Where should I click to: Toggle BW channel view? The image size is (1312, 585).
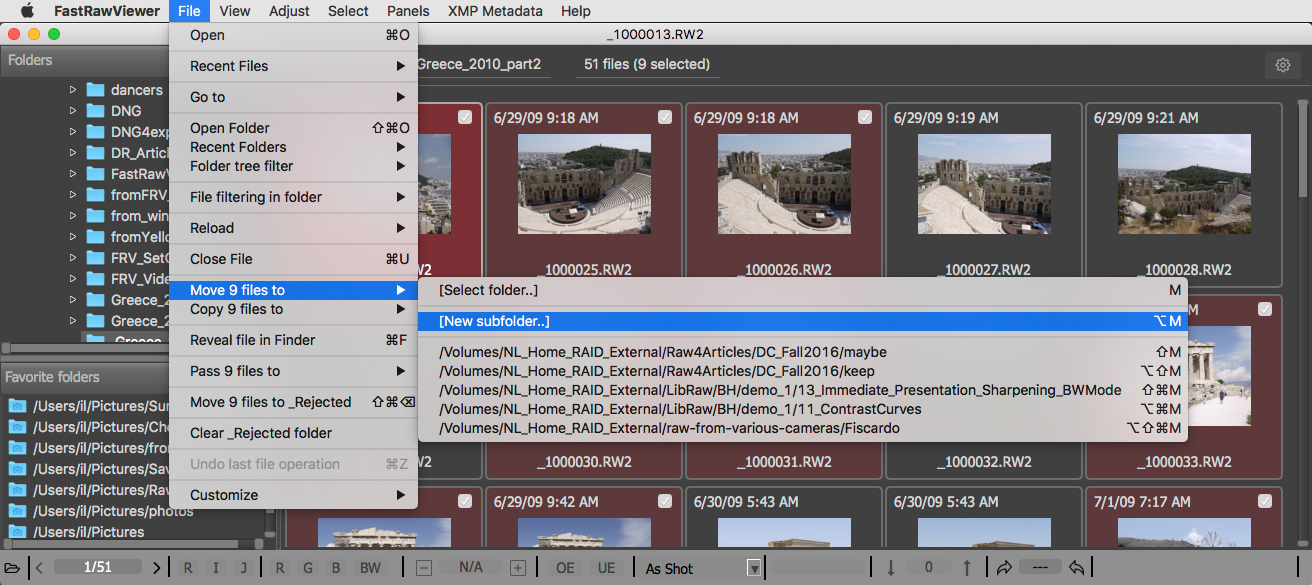pos(370,568)
